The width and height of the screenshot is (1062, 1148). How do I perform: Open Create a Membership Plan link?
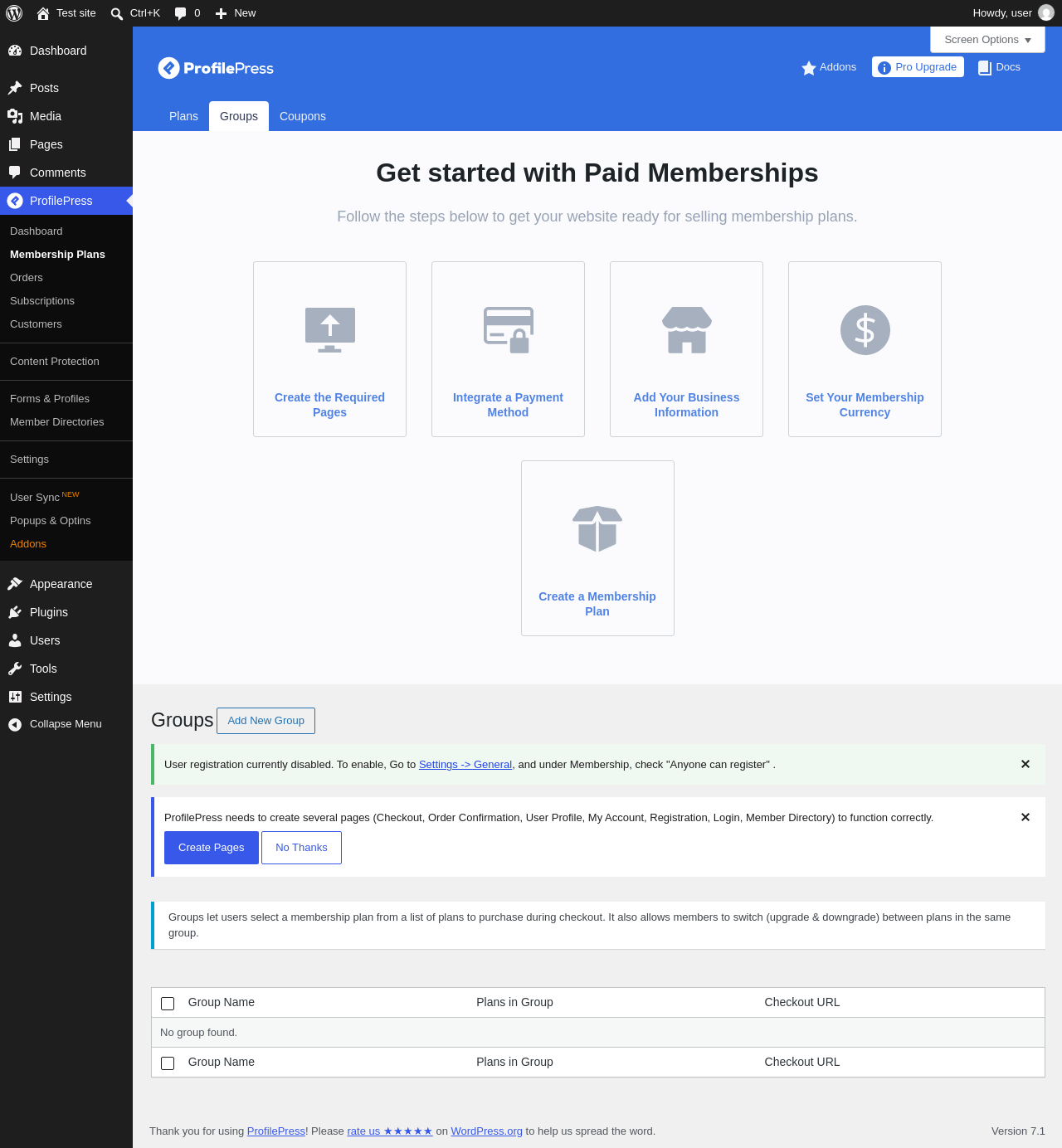[x=597, y=604]
